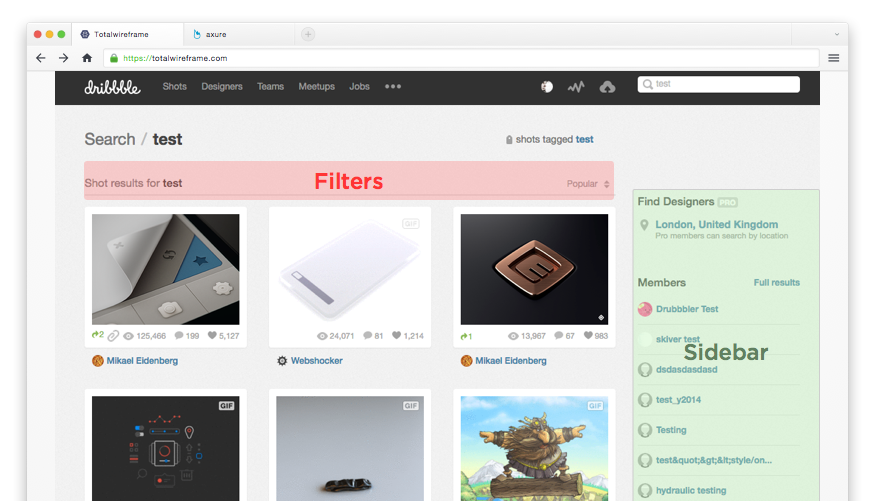
Task: Click the heart icon showing 1,214 likes
Action: coord(397,336)
